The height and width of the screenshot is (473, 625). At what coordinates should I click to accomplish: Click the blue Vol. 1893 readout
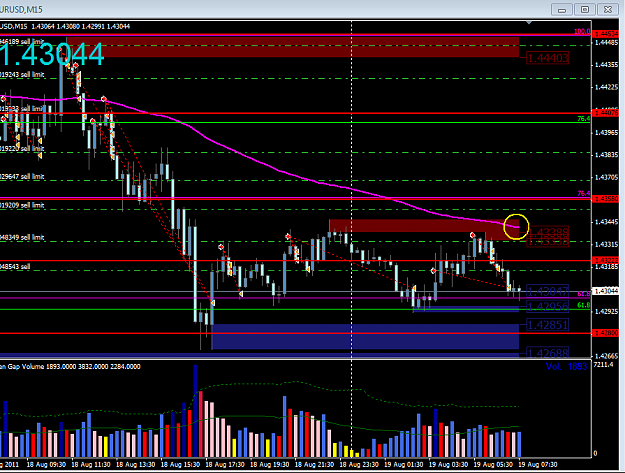pos(566,367)
